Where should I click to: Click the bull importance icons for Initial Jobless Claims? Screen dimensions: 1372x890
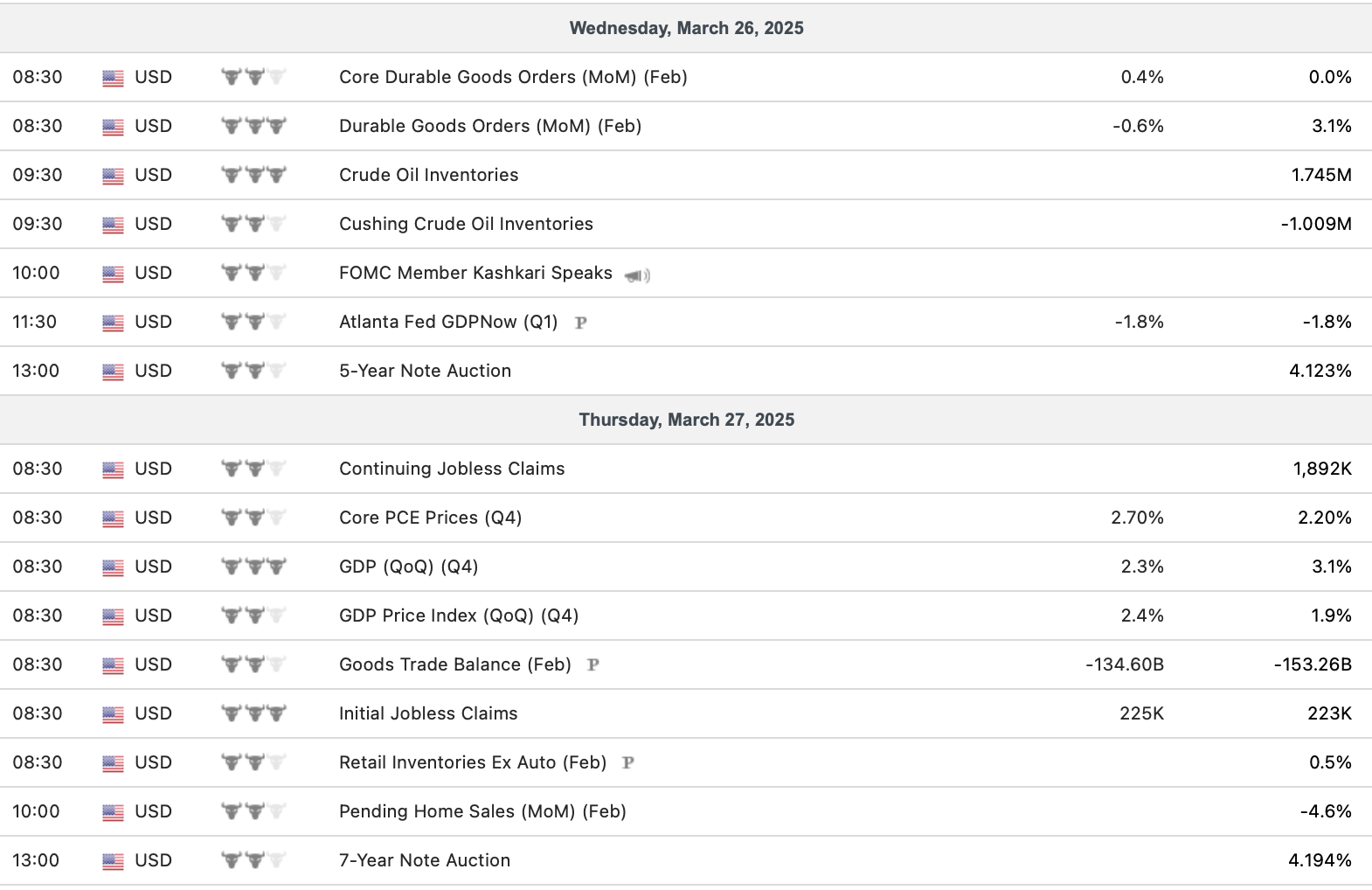coord(253,713)
